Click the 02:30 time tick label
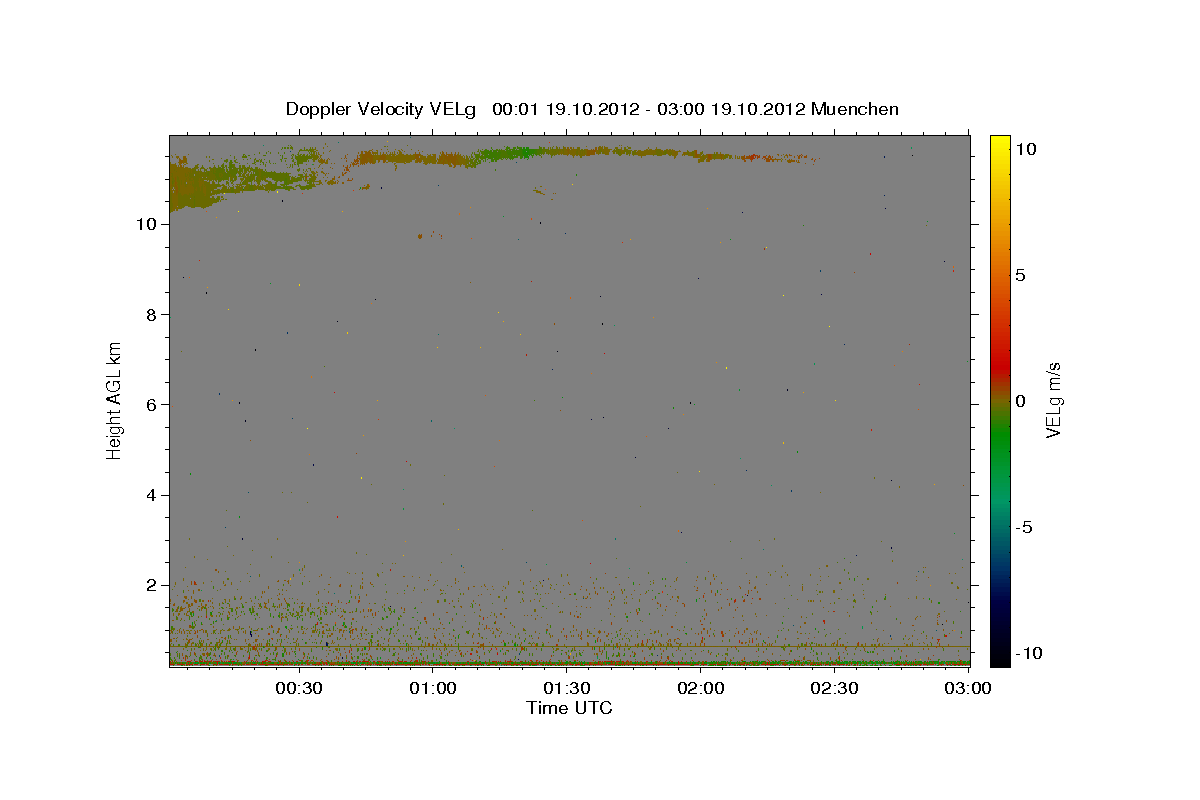 [835, 689]
